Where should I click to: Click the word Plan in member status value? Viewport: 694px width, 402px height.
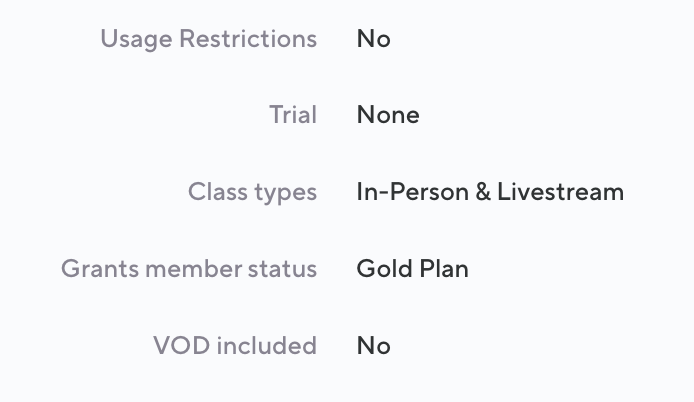tap(443, 269)
